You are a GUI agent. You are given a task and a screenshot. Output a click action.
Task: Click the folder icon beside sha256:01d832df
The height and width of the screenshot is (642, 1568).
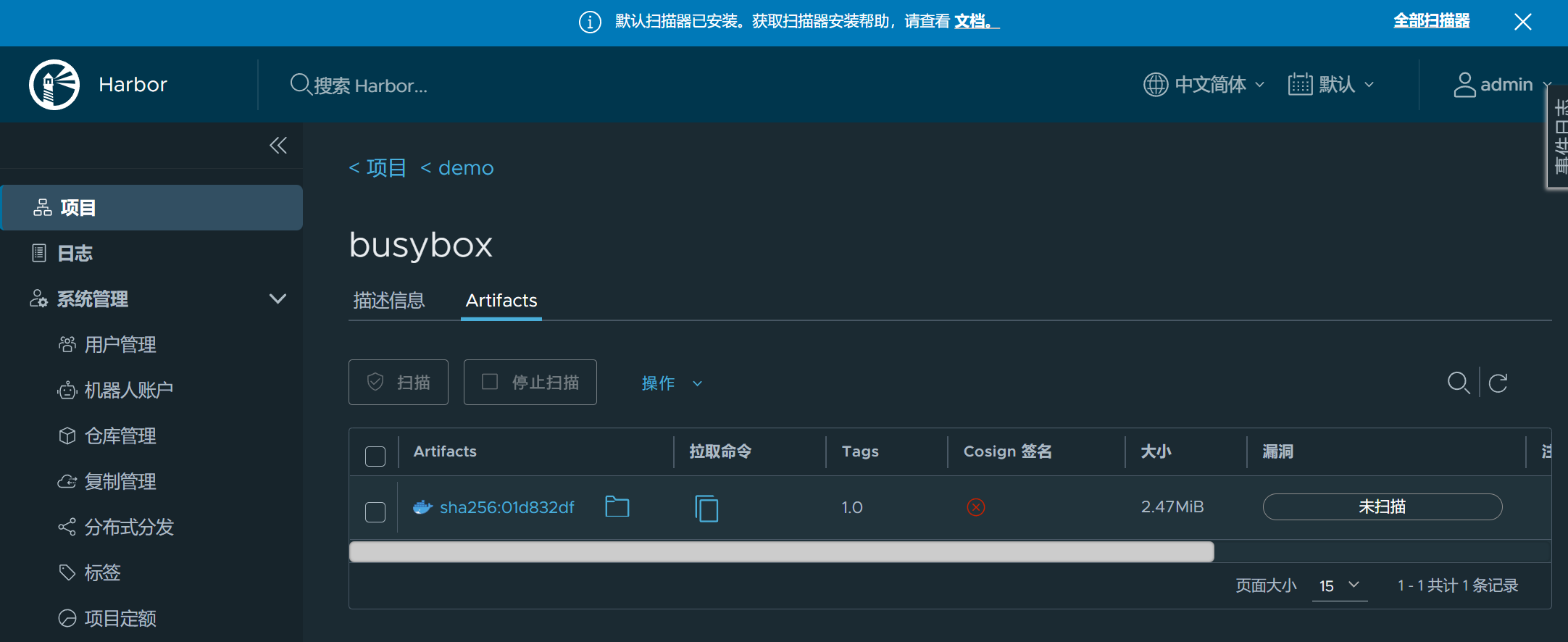pyautogui.click(x=617, y=506)
